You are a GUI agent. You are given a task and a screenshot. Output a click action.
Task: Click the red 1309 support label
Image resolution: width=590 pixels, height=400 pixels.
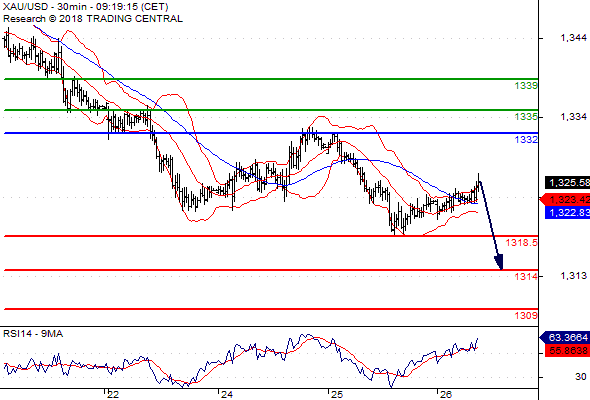[x=526, y=316]
